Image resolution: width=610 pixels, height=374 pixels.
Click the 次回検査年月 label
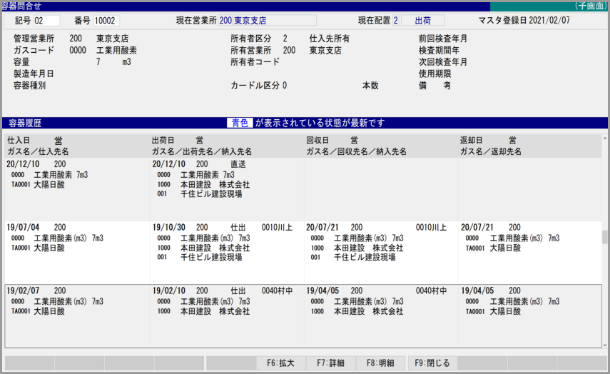pyautogui.click(x=443, y=62)
